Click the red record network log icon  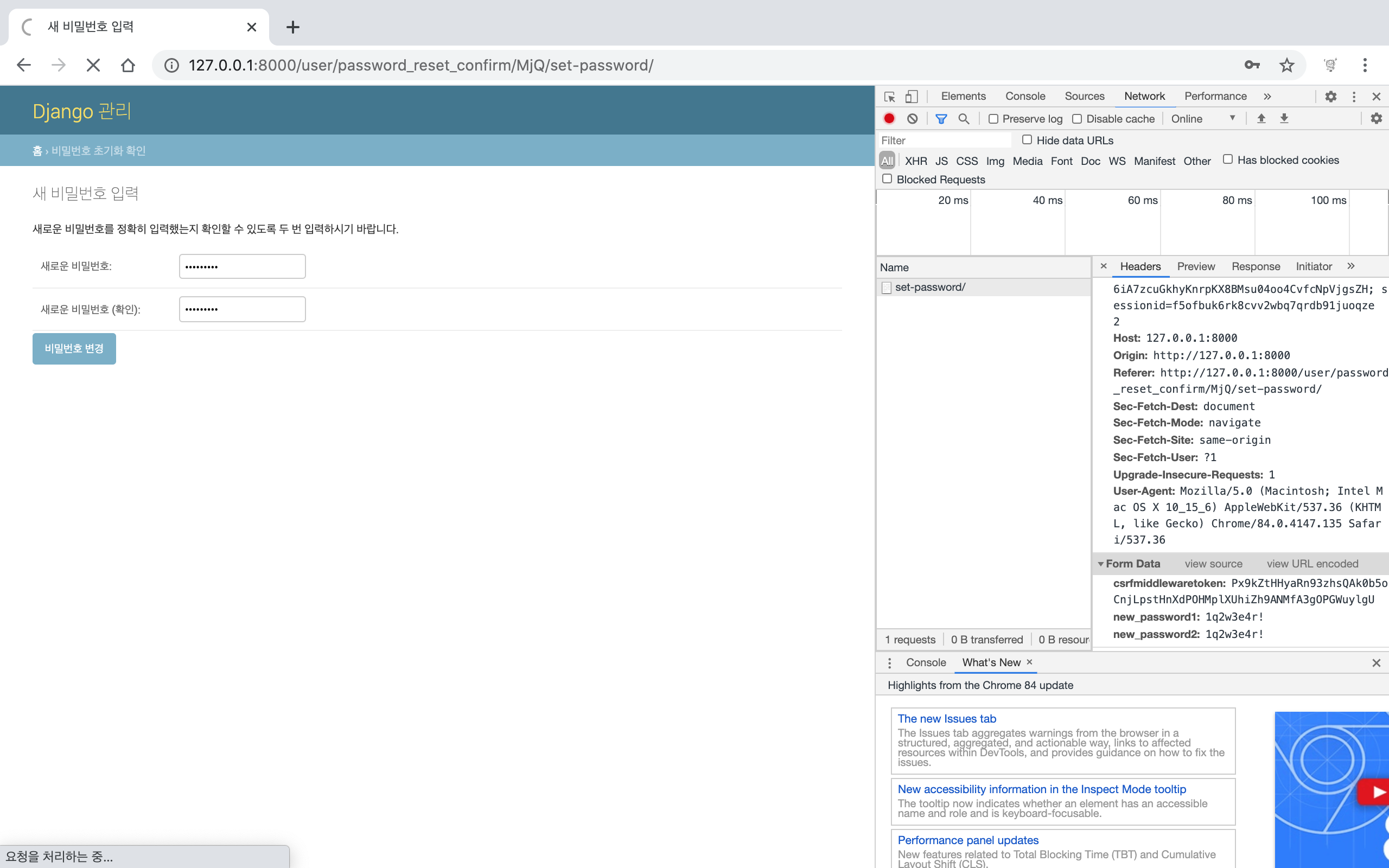point(889,118)
